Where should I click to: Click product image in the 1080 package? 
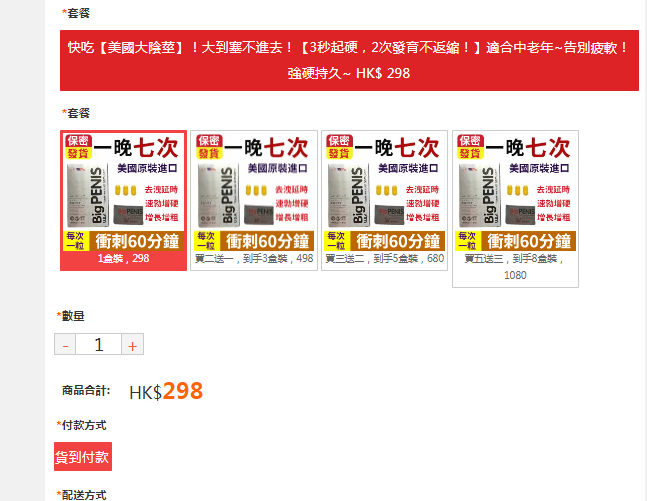515,192
